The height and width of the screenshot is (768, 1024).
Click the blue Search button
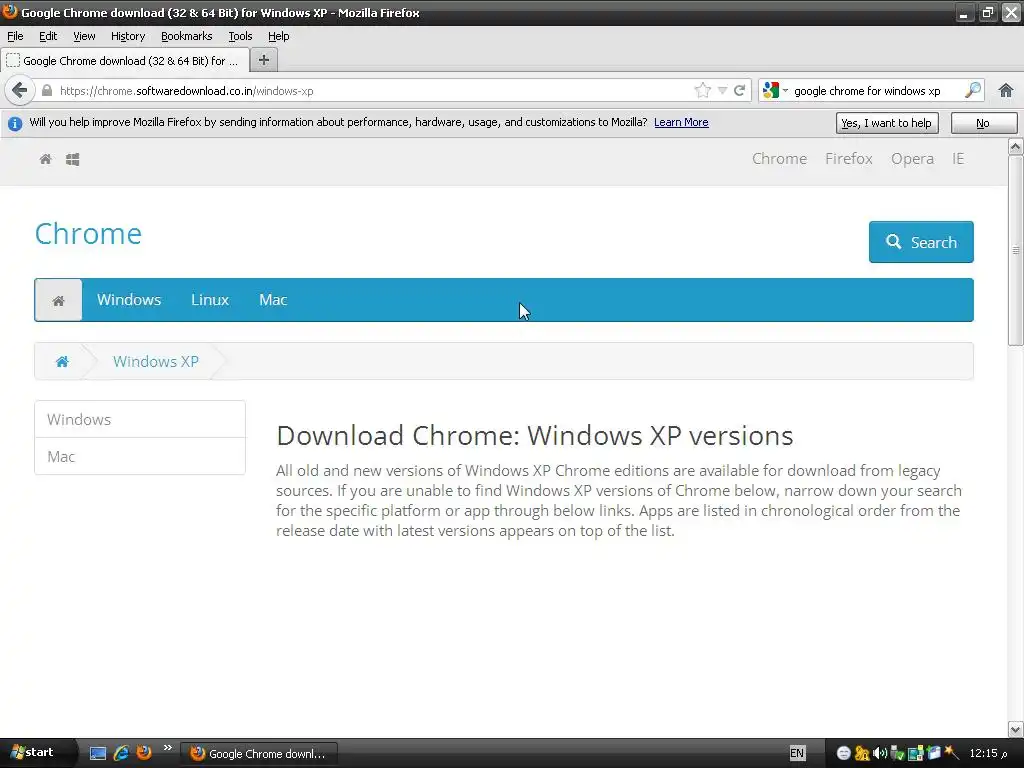(921, 242)
